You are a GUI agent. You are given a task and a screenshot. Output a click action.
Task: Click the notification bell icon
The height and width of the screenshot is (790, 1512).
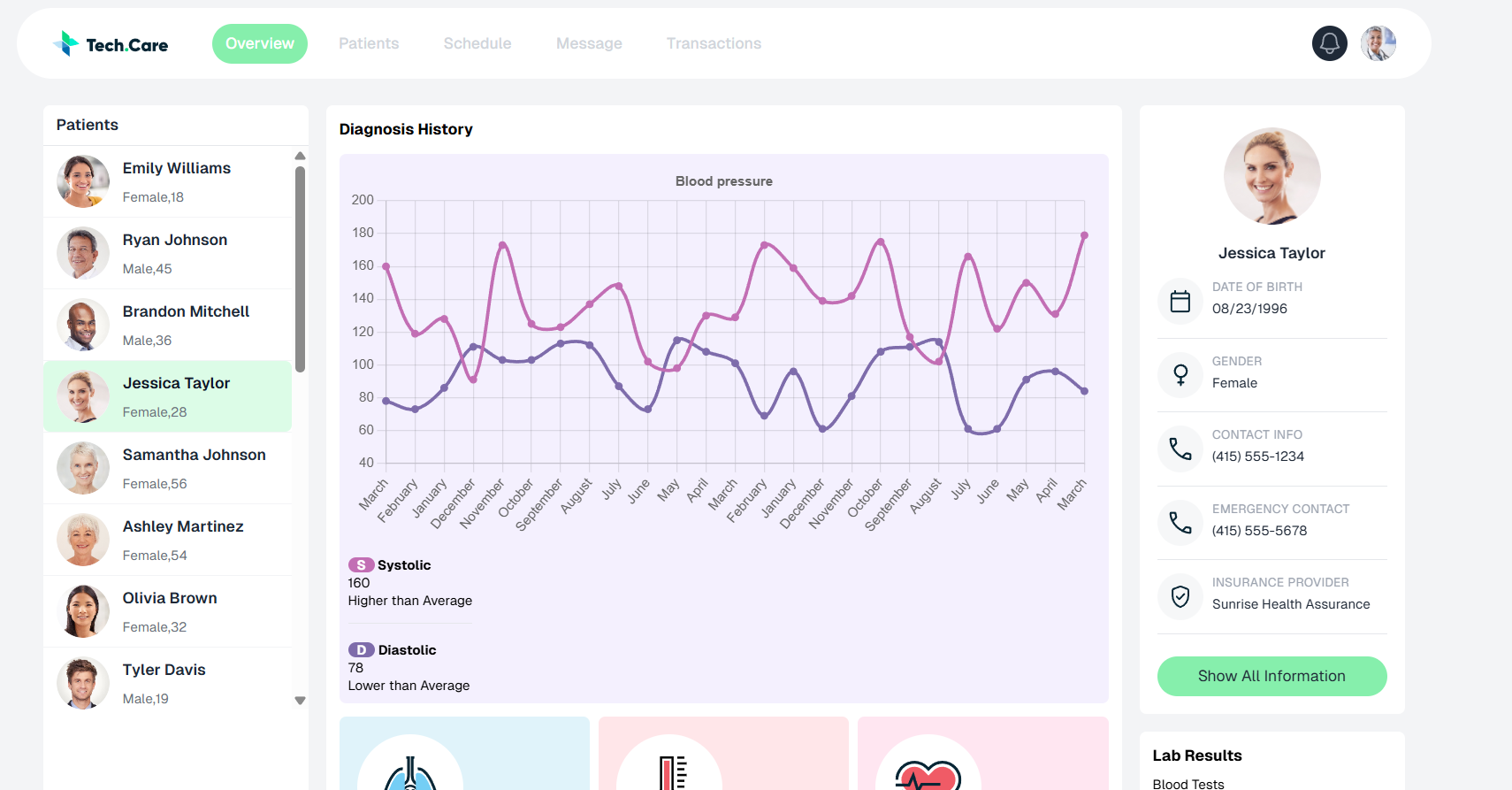click(1329, 43)
